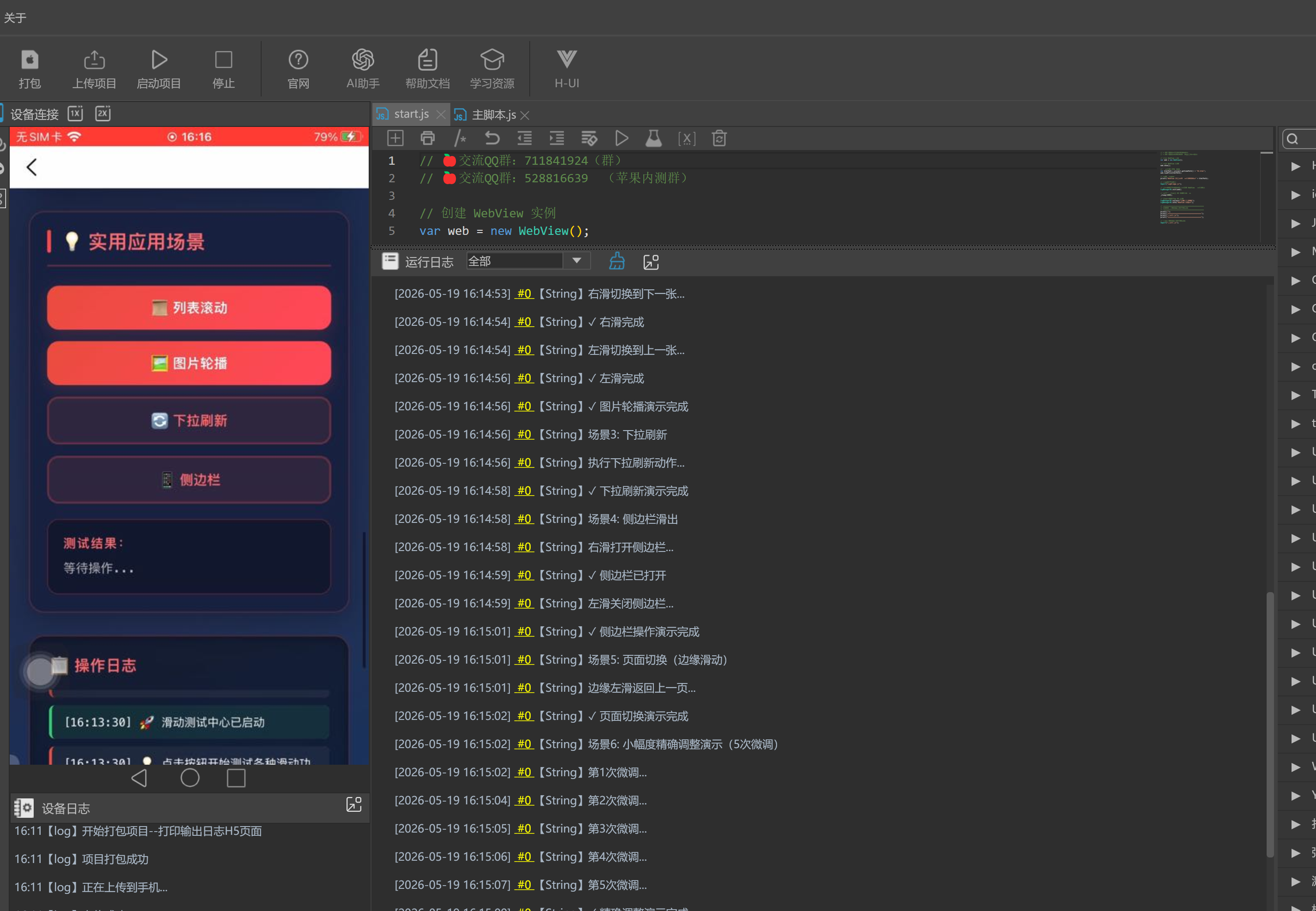The height and width of the screenshot is (911, 1316).
Task: Click #0 link in 场景3: 下拉刷新 row
Action: click(x=524, y=434)
